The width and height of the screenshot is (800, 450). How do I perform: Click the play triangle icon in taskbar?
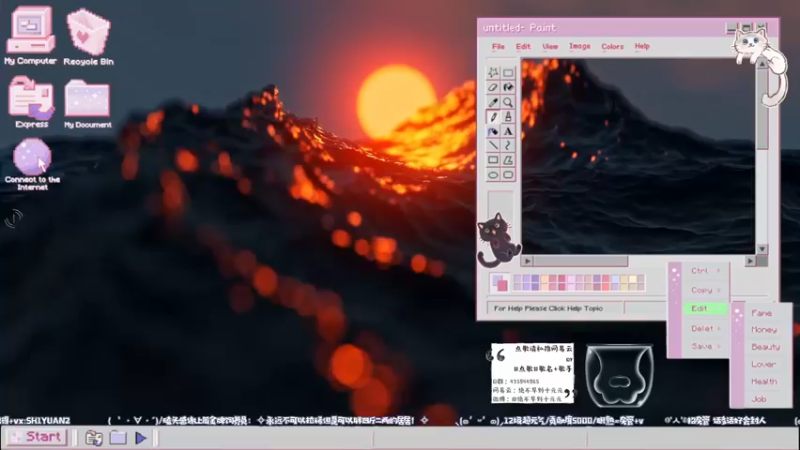coord(141,438)
